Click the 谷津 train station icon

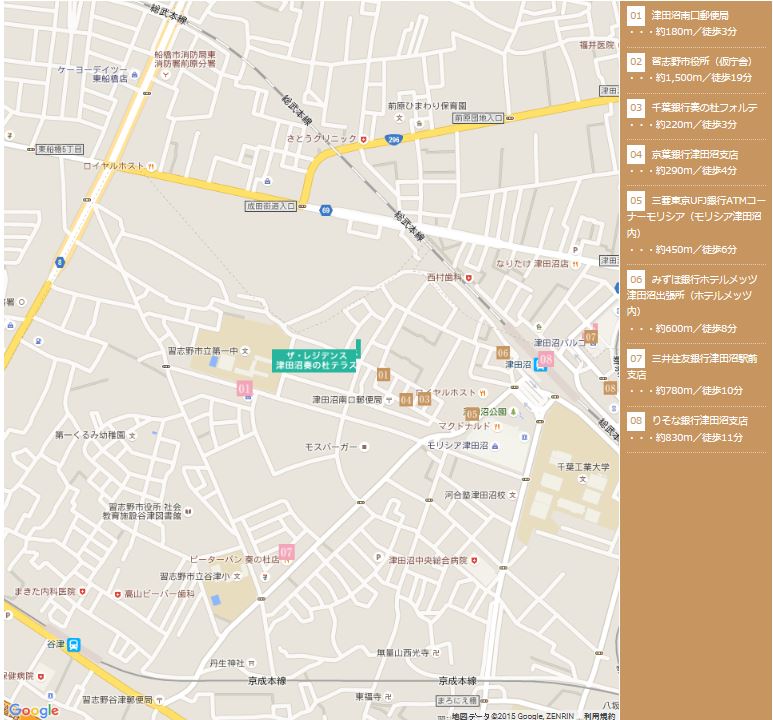pos(76,645)
